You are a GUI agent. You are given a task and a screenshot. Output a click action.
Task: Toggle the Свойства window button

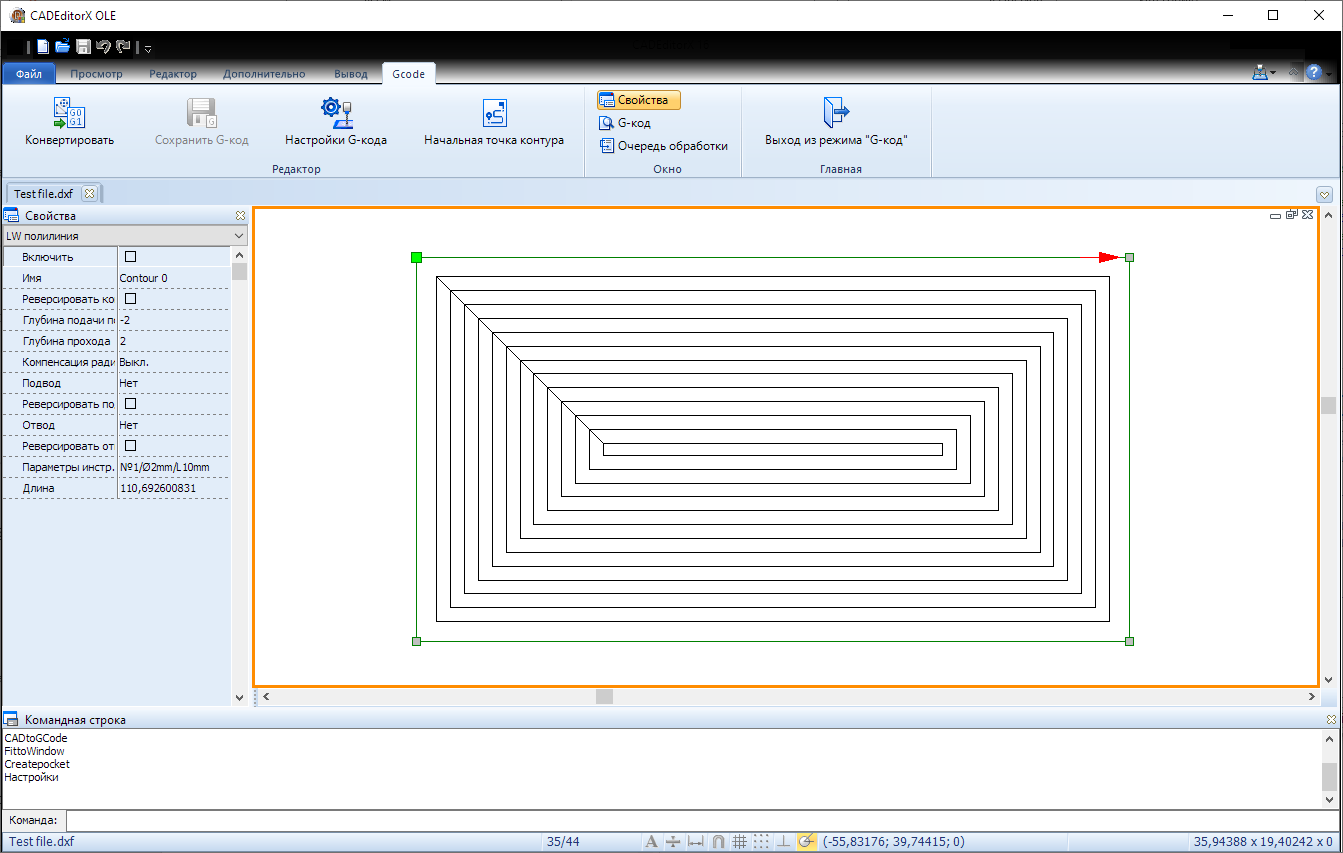[639, 100]
